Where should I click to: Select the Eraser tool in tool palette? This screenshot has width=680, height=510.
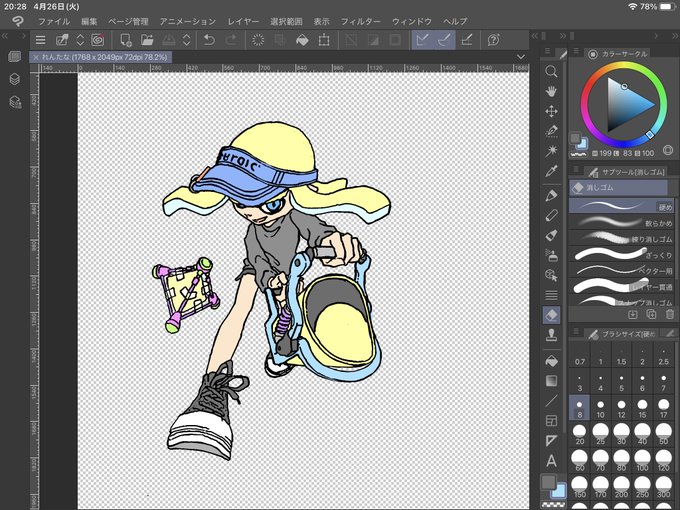[551, 315]
